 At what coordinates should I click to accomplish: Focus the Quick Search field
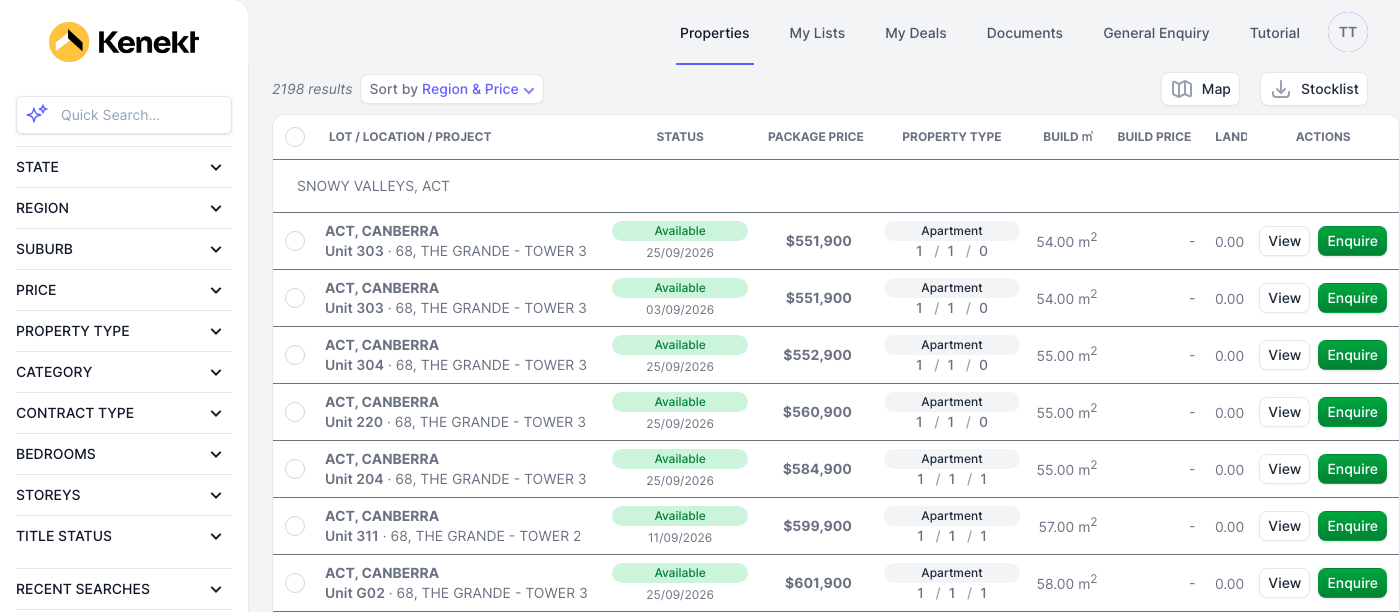click(x=124, y=115)
